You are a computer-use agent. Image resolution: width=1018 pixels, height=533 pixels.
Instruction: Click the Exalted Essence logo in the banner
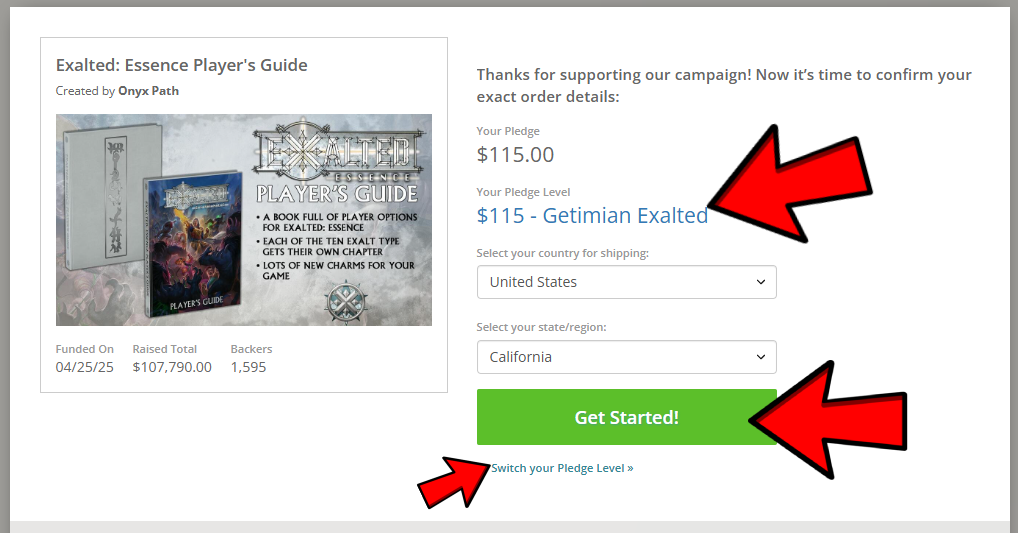pyautogui.click(x=335, y=154)
